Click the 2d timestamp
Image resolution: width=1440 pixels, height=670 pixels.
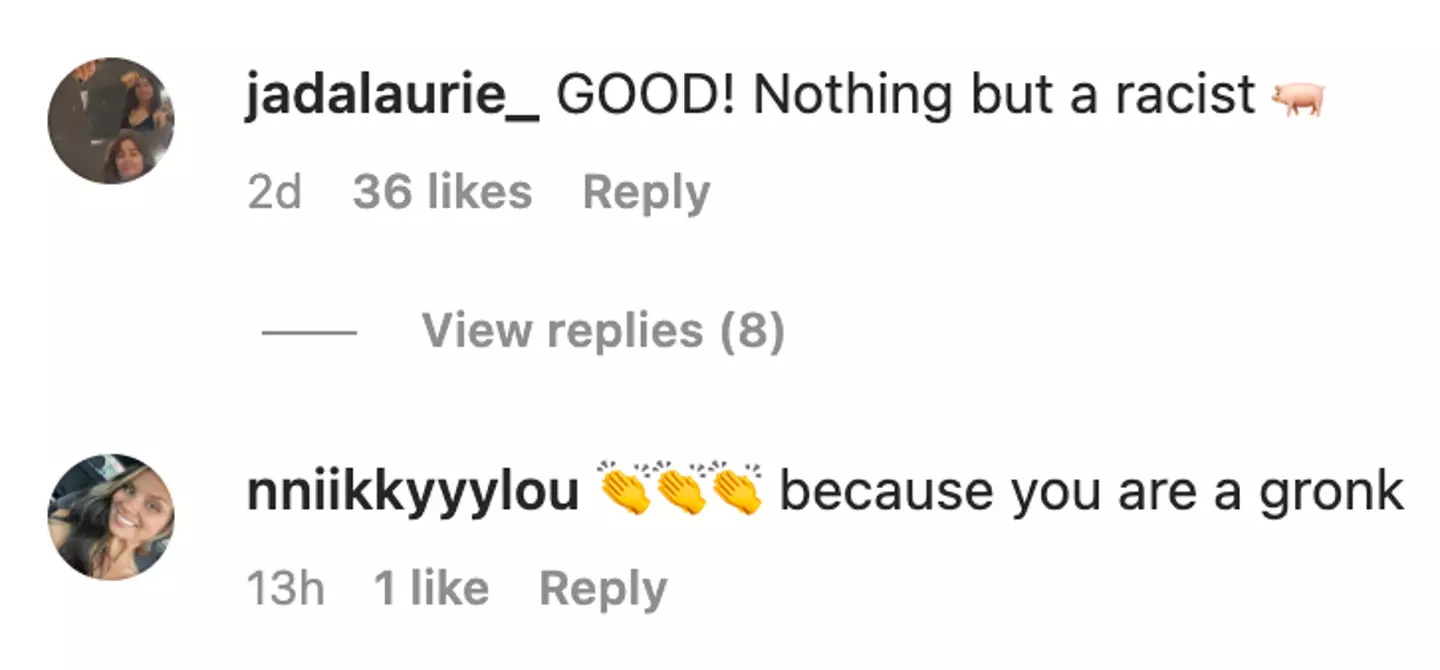click(274, 192)
